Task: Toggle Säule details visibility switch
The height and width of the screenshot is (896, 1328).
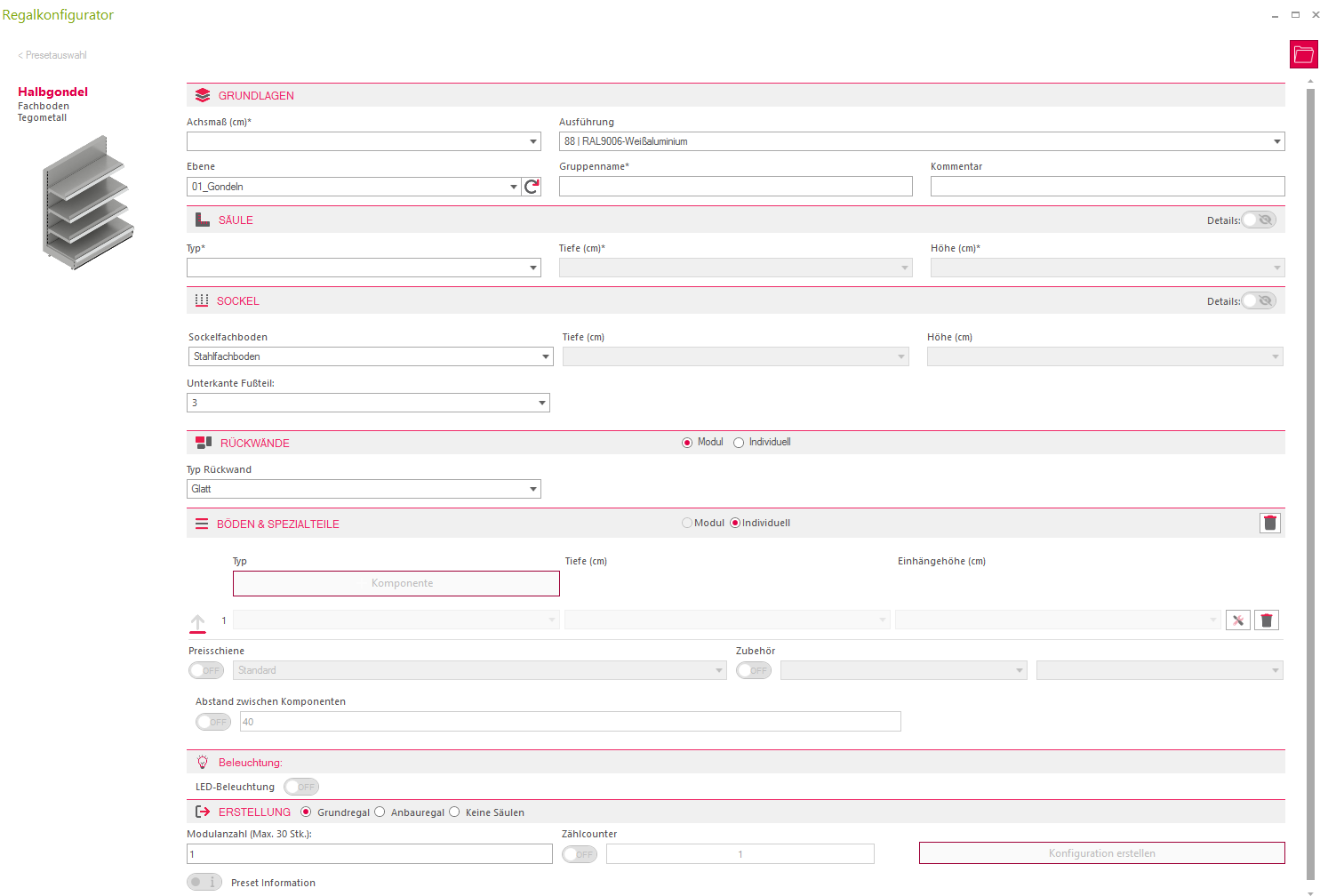Action: (x=1259, y=220)
